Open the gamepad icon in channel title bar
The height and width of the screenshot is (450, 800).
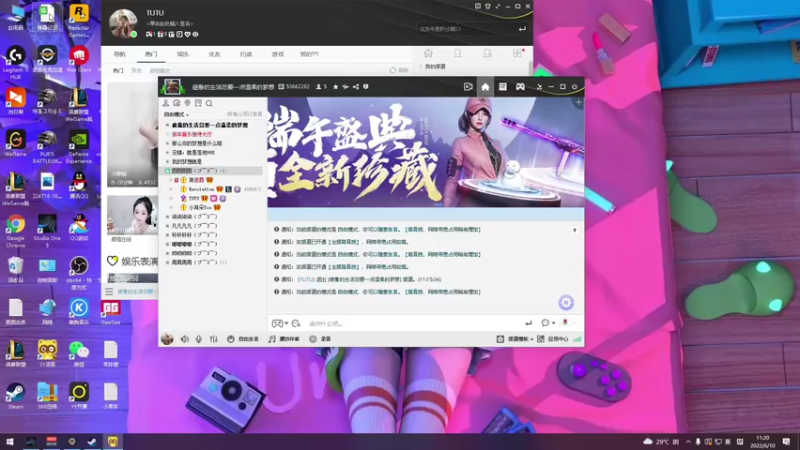click(x=520, y=87)
